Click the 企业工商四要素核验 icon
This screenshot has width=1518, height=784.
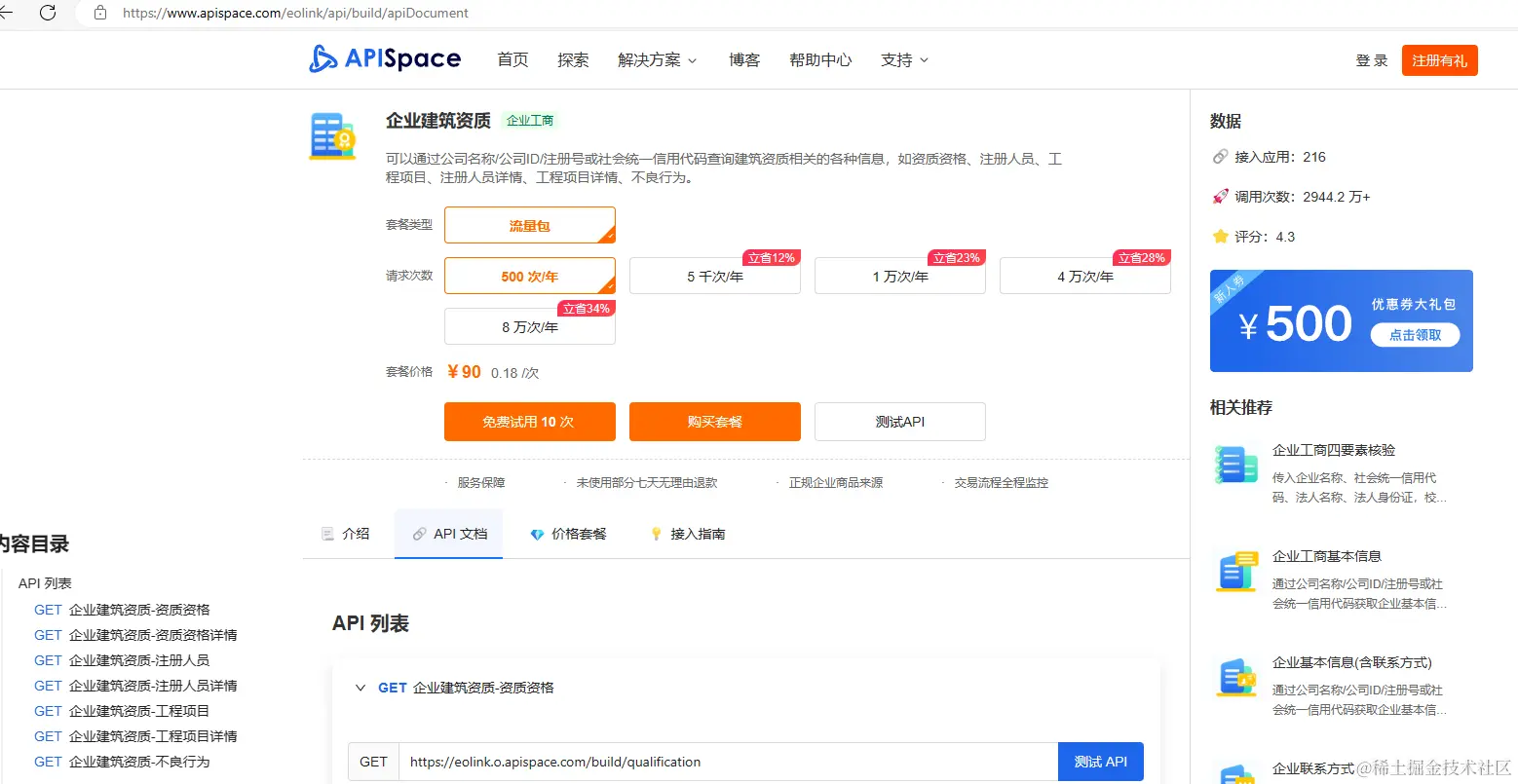click(x=1236, y=466)
